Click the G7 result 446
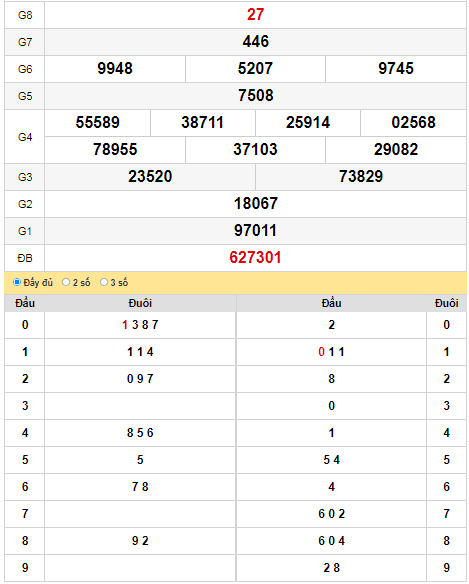The height and width of the screenshot is (584, 469). click(x=255, y=41)
